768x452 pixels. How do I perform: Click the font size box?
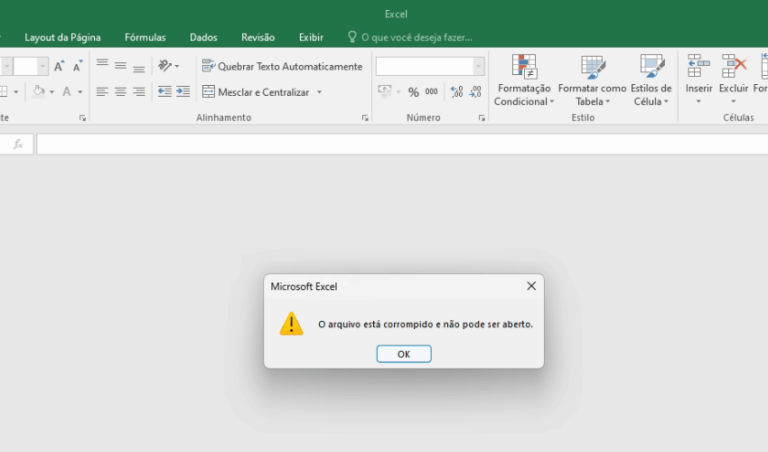[x=25, y=66]
